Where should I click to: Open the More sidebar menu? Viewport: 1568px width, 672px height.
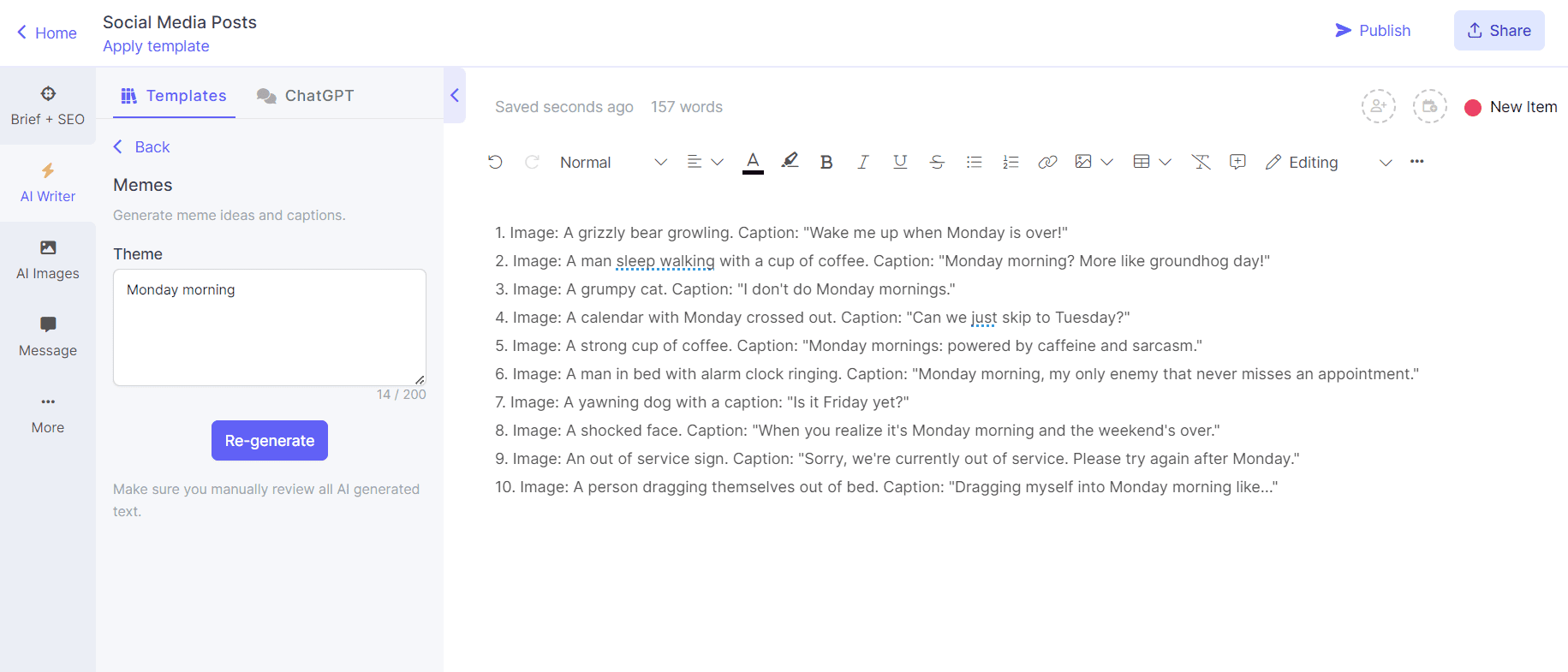pos(48,414)
